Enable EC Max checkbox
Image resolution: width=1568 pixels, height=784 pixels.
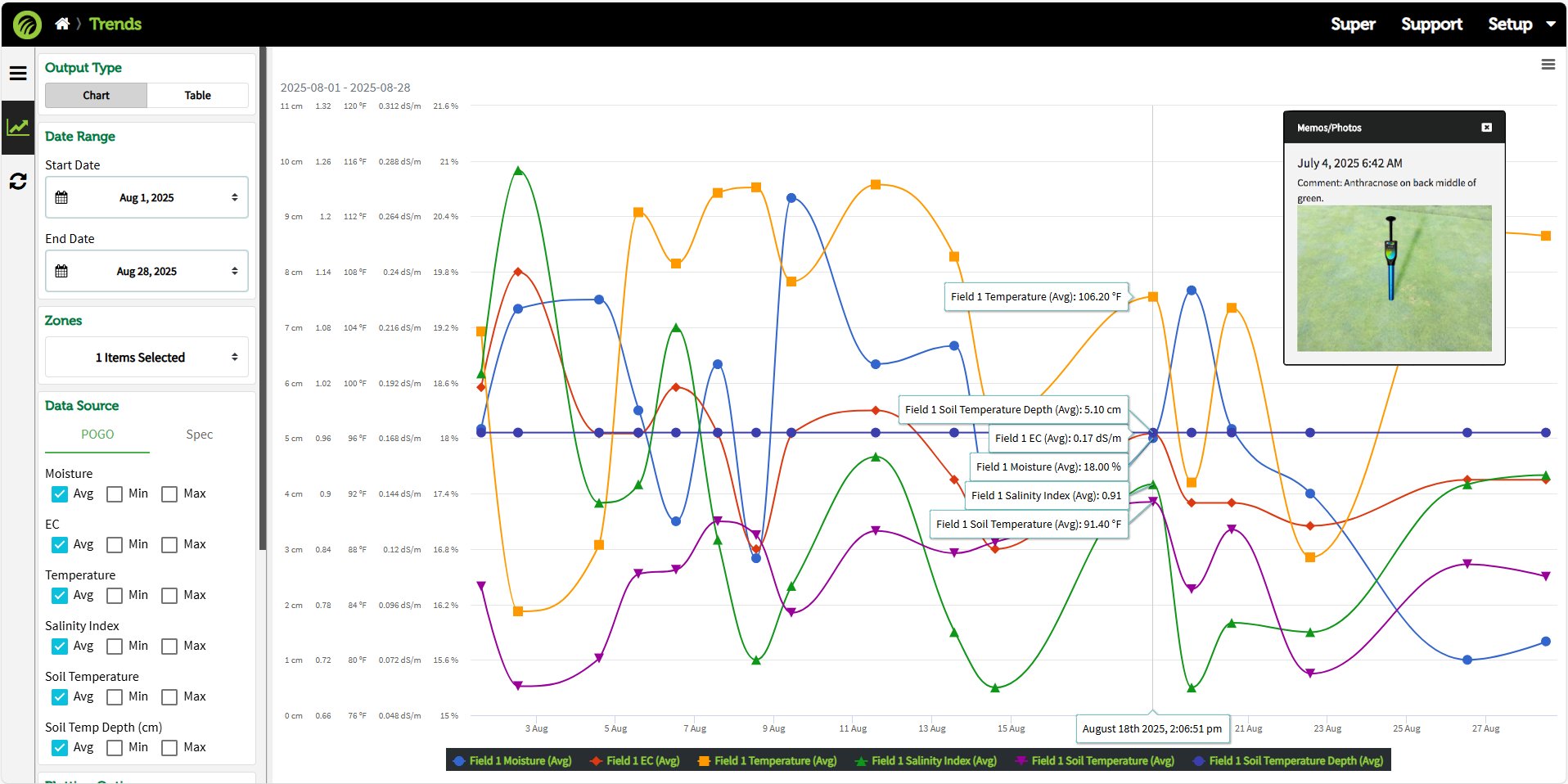[169, 545]
